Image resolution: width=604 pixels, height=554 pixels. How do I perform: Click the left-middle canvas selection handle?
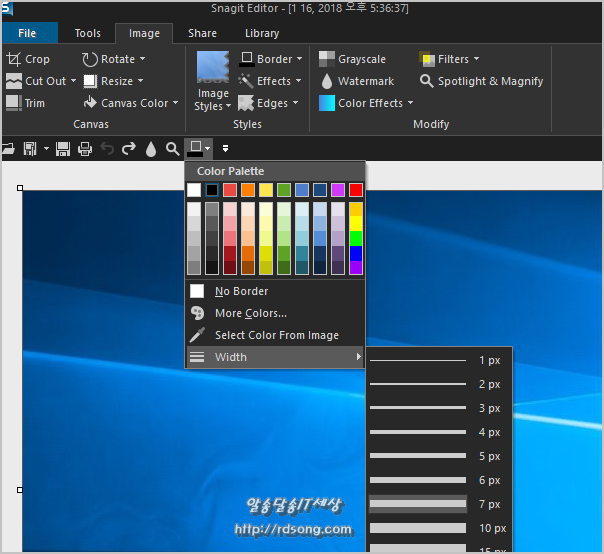click(x=20, y=490)
